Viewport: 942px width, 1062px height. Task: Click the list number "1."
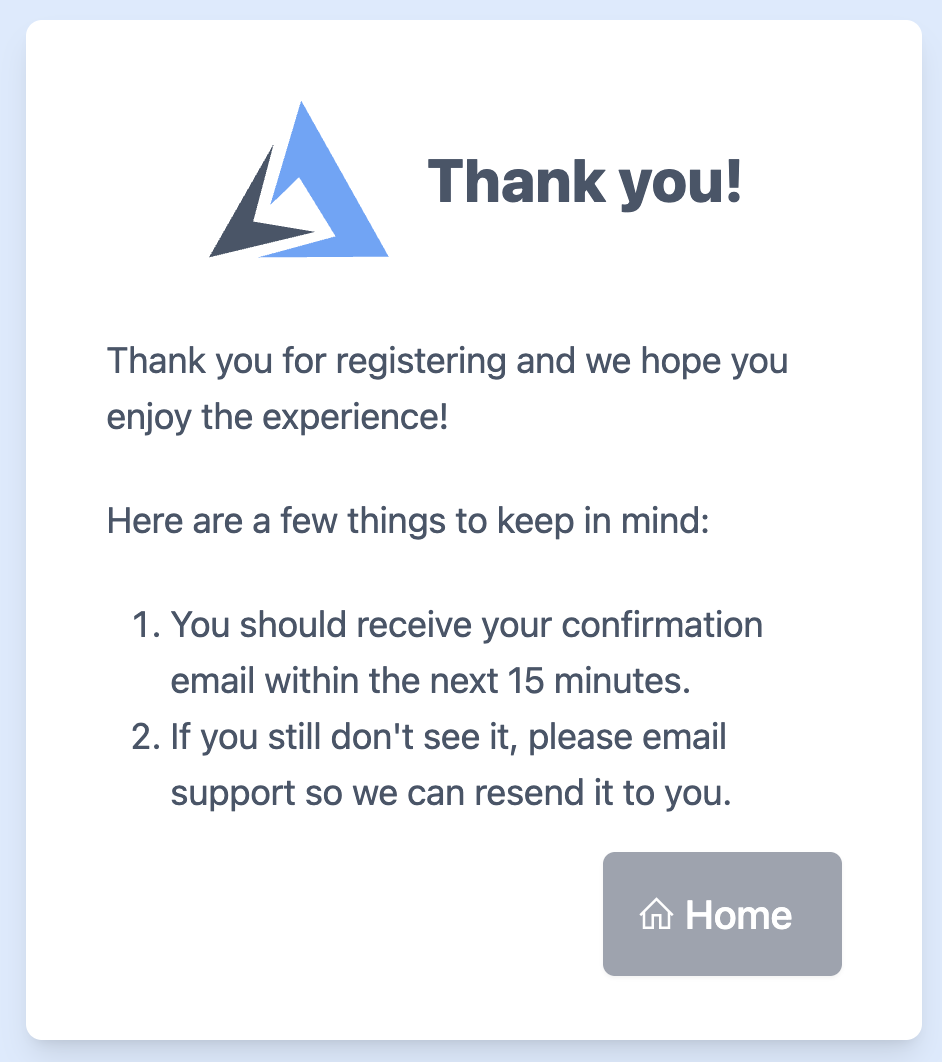(x=146, y=626)
